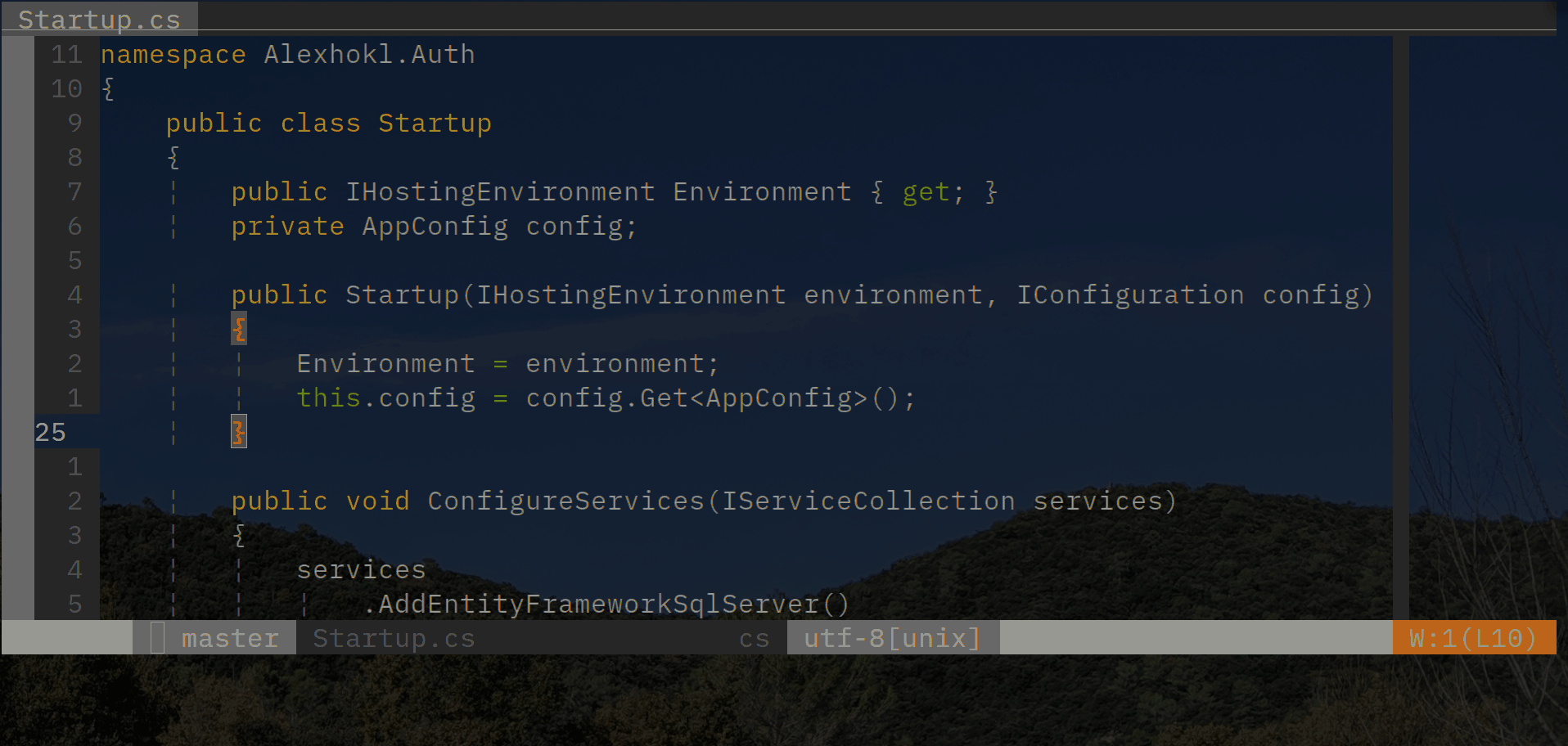Image resolution: width=1568 pixels, height=746 pixels.
Task: Click the cs filetype indicator in the statusline
Action: (754, 638)
